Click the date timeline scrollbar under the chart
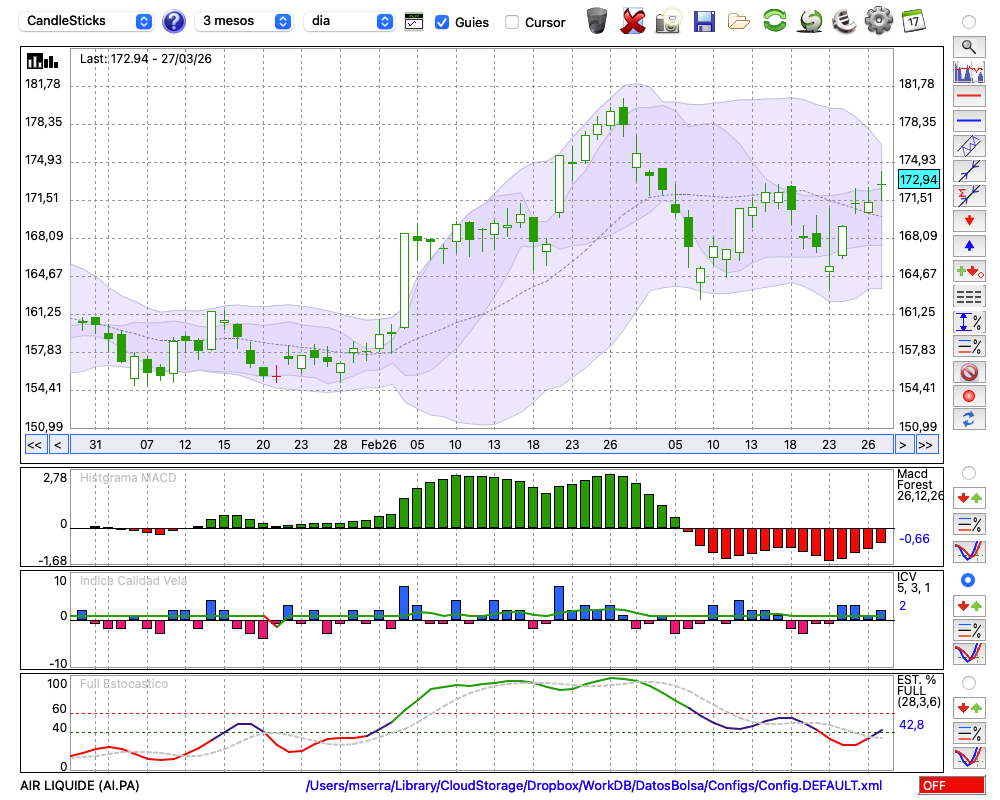1000x800 pixels. pyautogui.click(x=480, y=445)
